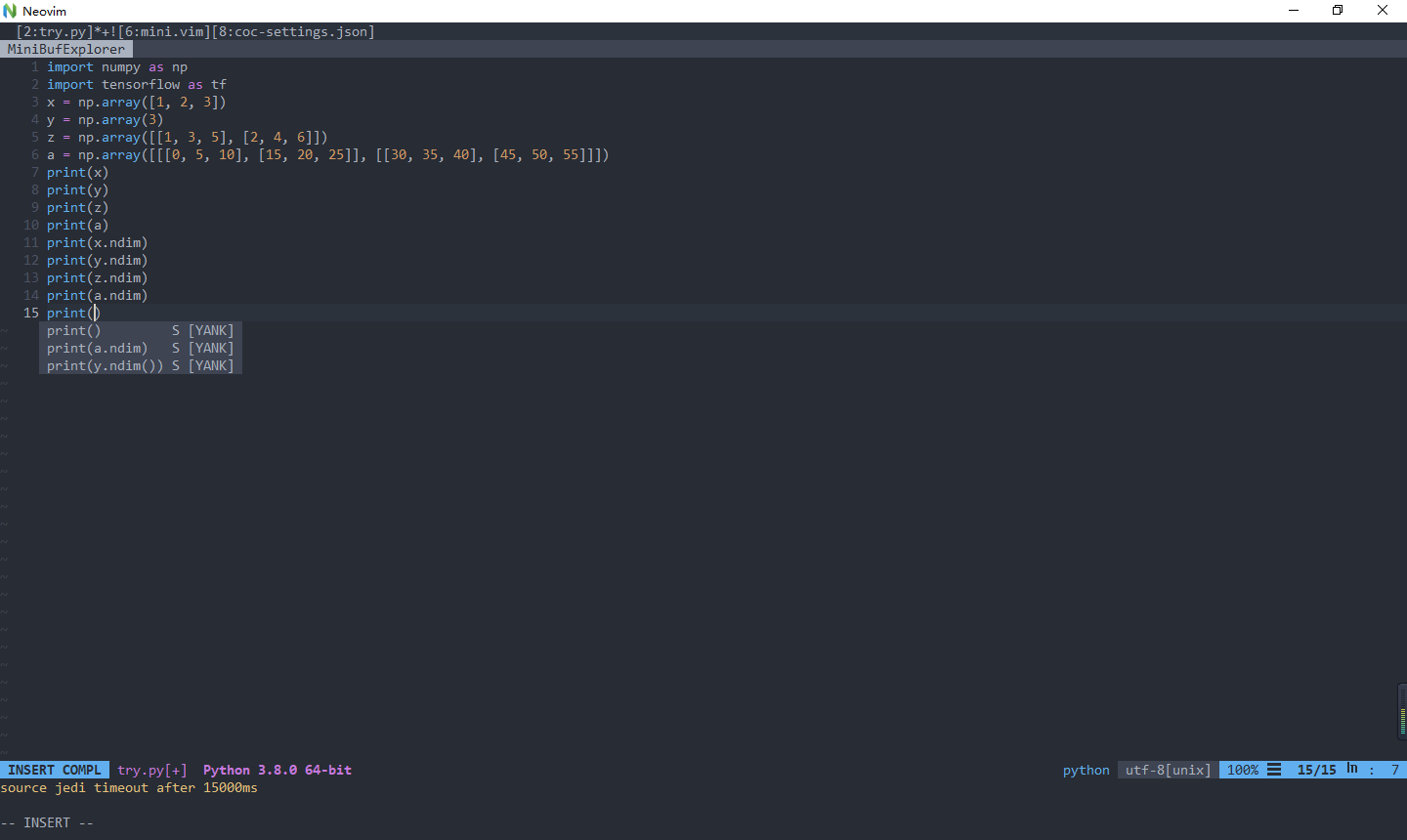Click the jedi timeout message text
The height and width of the screenshot is (840, 1407).
click(127, 787)
